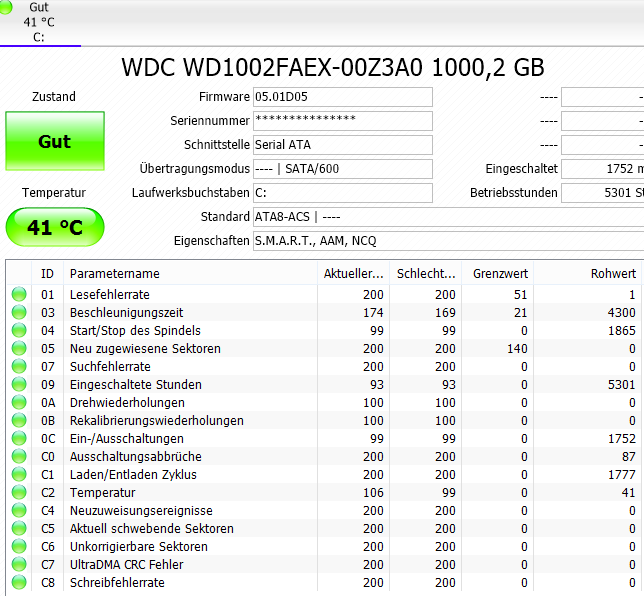The image size is (644, 596).
Task: Click the status icon for Schreibfehlerrate
Action: click(19, 582)
